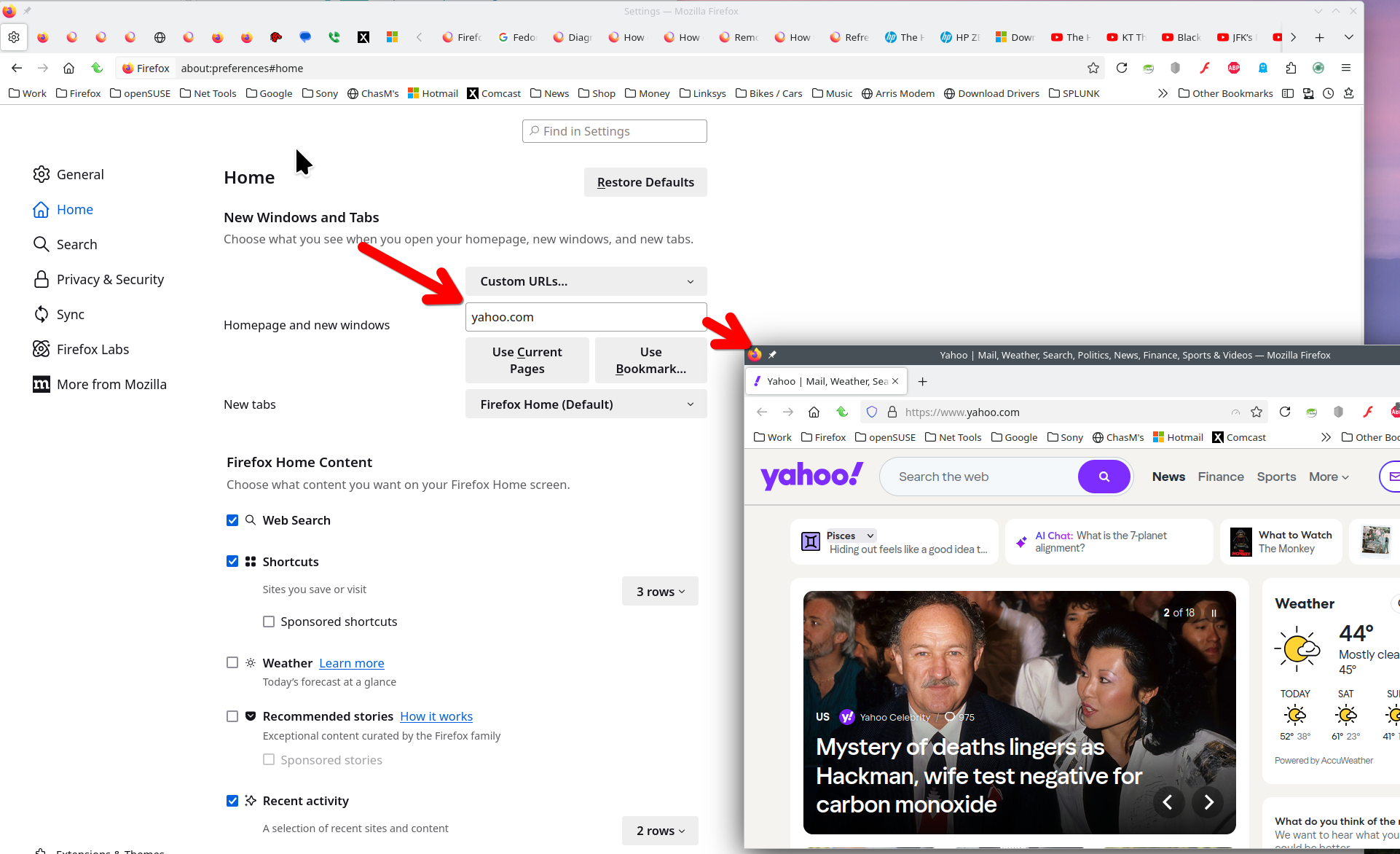Click the homepage URL field containing yahoo.com
Viewport: 1400px width, 854px height.
586,317
